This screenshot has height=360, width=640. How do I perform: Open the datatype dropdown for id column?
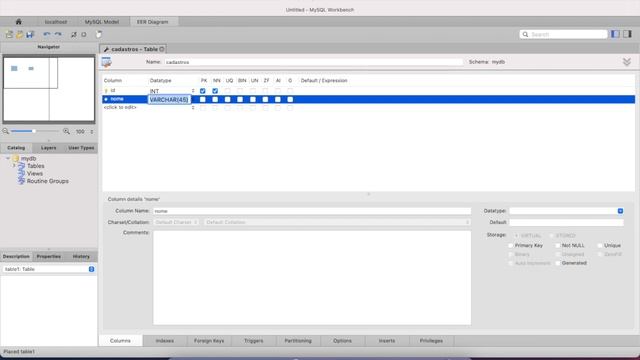click(x=193, y=91)
